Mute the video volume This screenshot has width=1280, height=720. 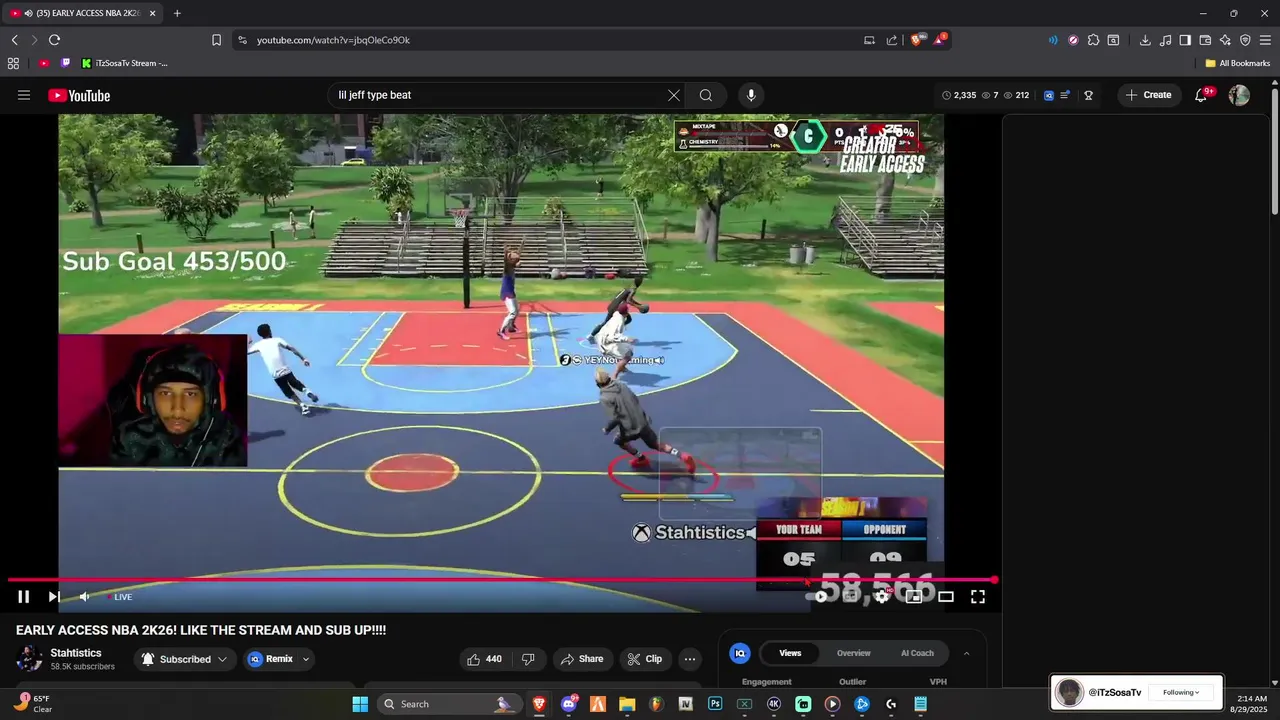85,597
